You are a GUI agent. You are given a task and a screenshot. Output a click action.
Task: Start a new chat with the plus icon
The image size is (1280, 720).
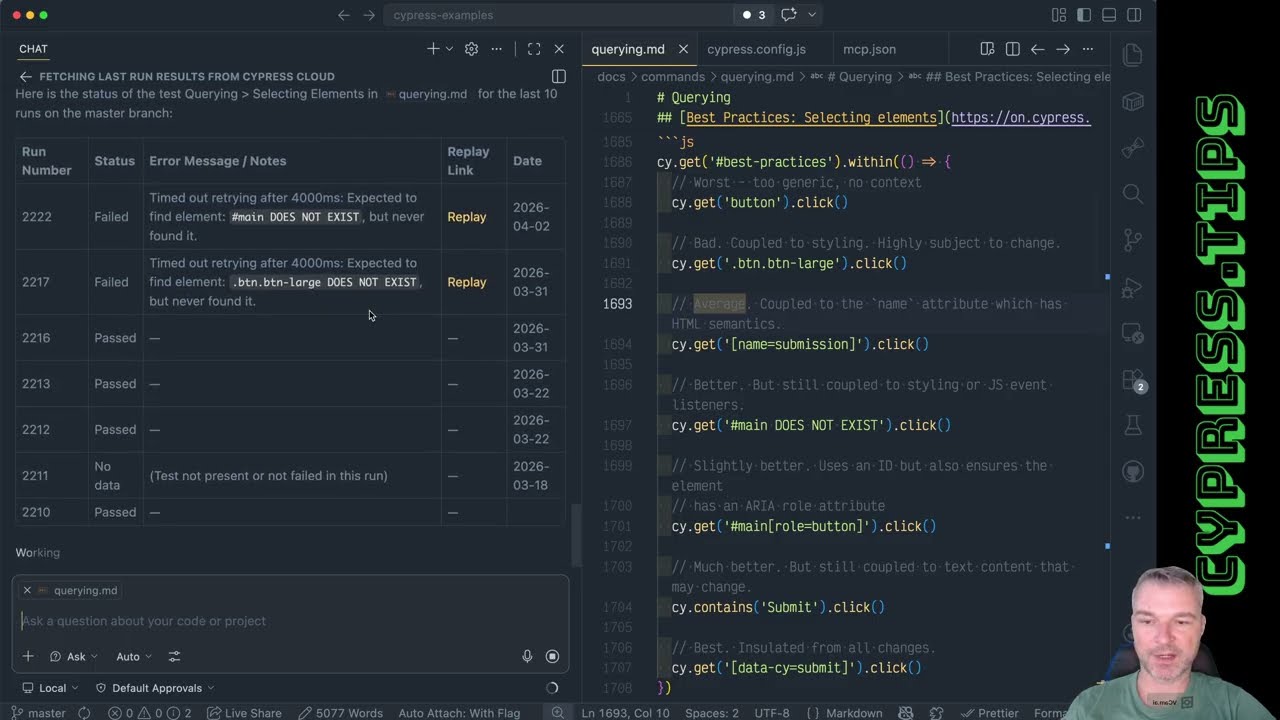[x=433, y=49]
